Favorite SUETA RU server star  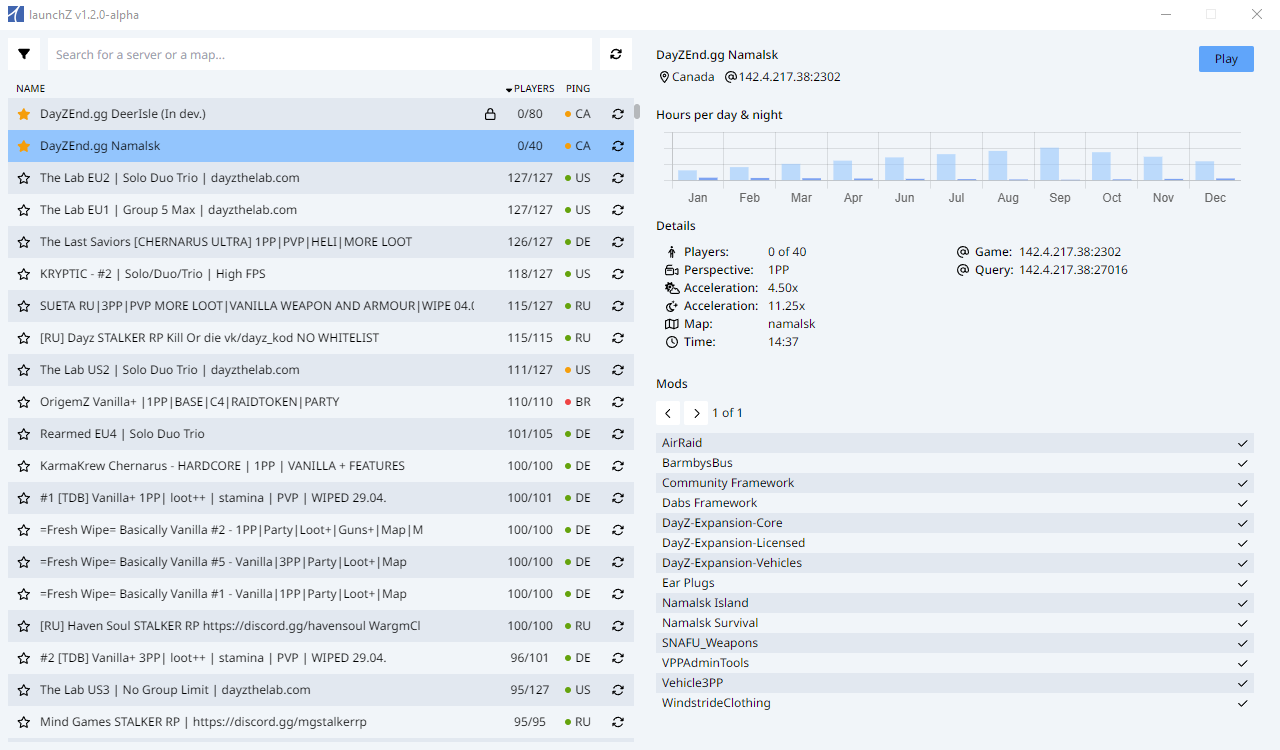pos(24,306)
